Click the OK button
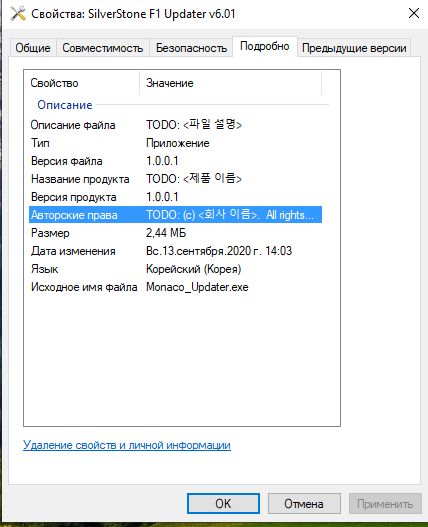The height and width of the screenshot is (527, 428). click(x=223, y=503)
